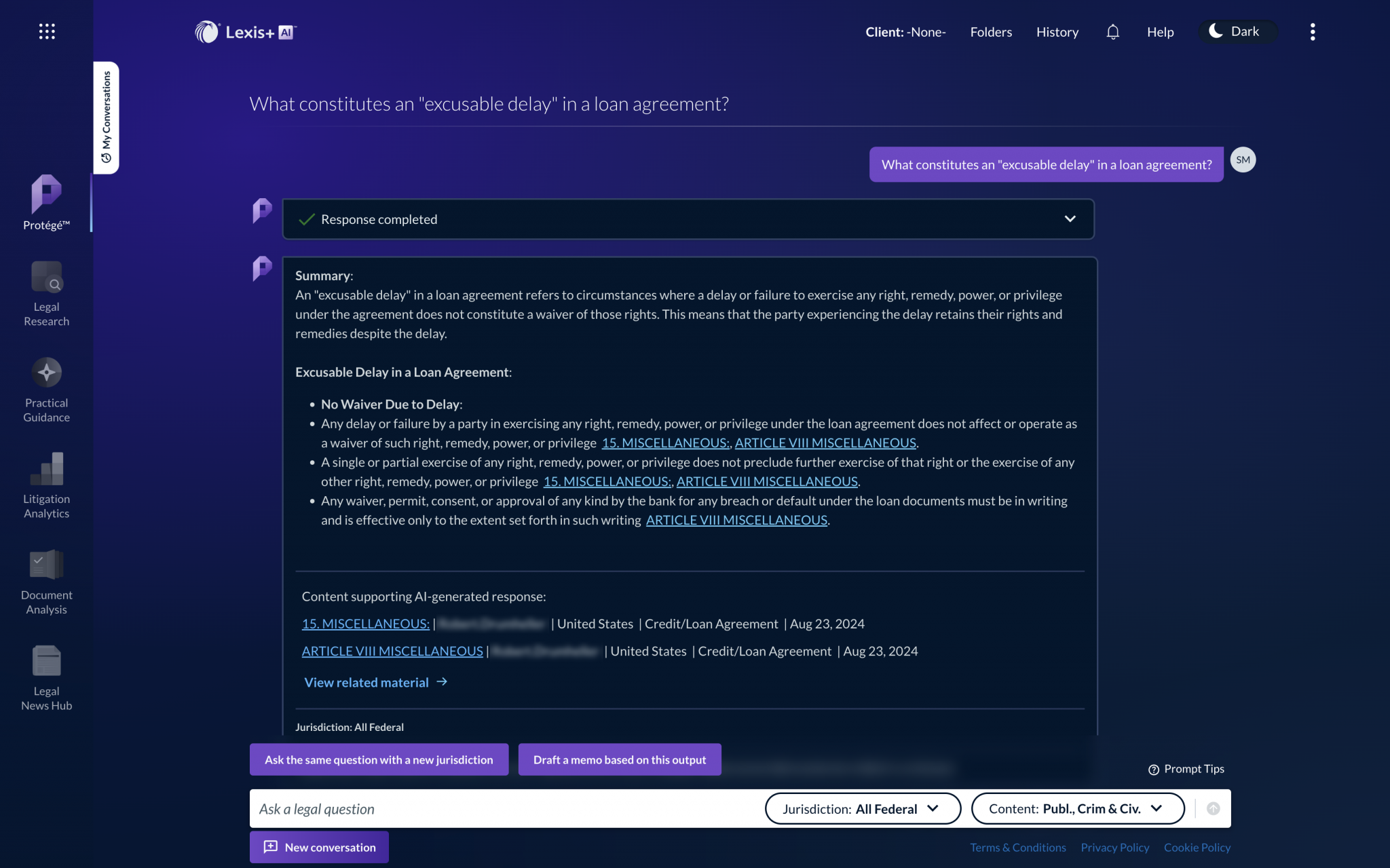The height and width of the screenshot is (868, 1390).
Task: Click Ask the same question with a new jurisdiction
Action: [x=379, y=759]
